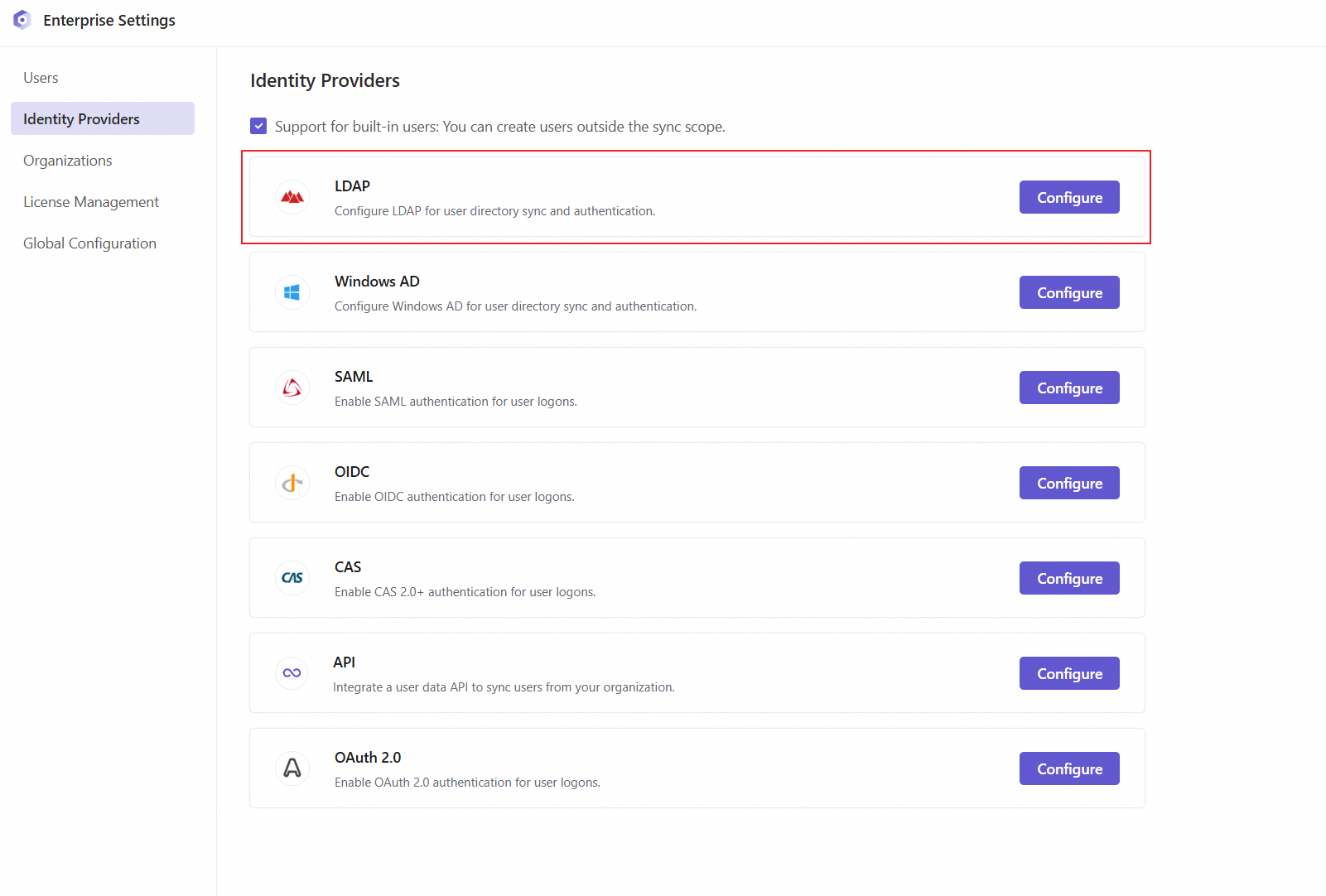Click the OIDC provider icon
1326x896 pixels.
tap(292, 483)
